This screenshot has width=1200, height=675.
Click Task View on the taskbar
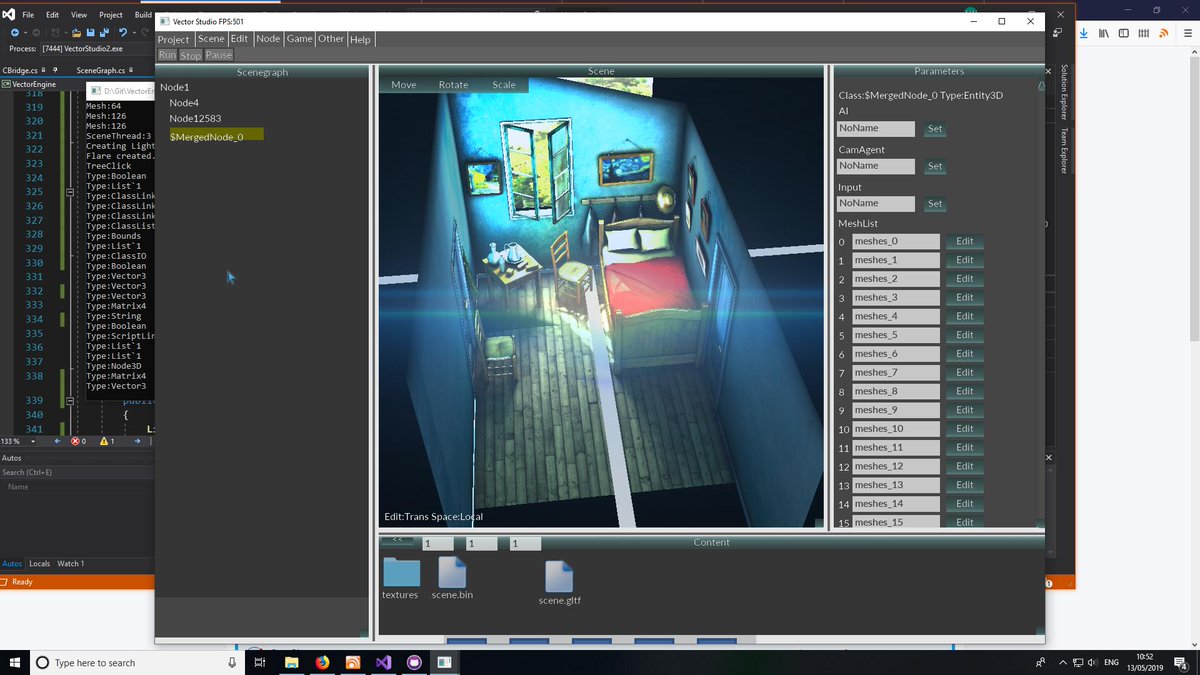pyautogui.click(x=260, y=662)
